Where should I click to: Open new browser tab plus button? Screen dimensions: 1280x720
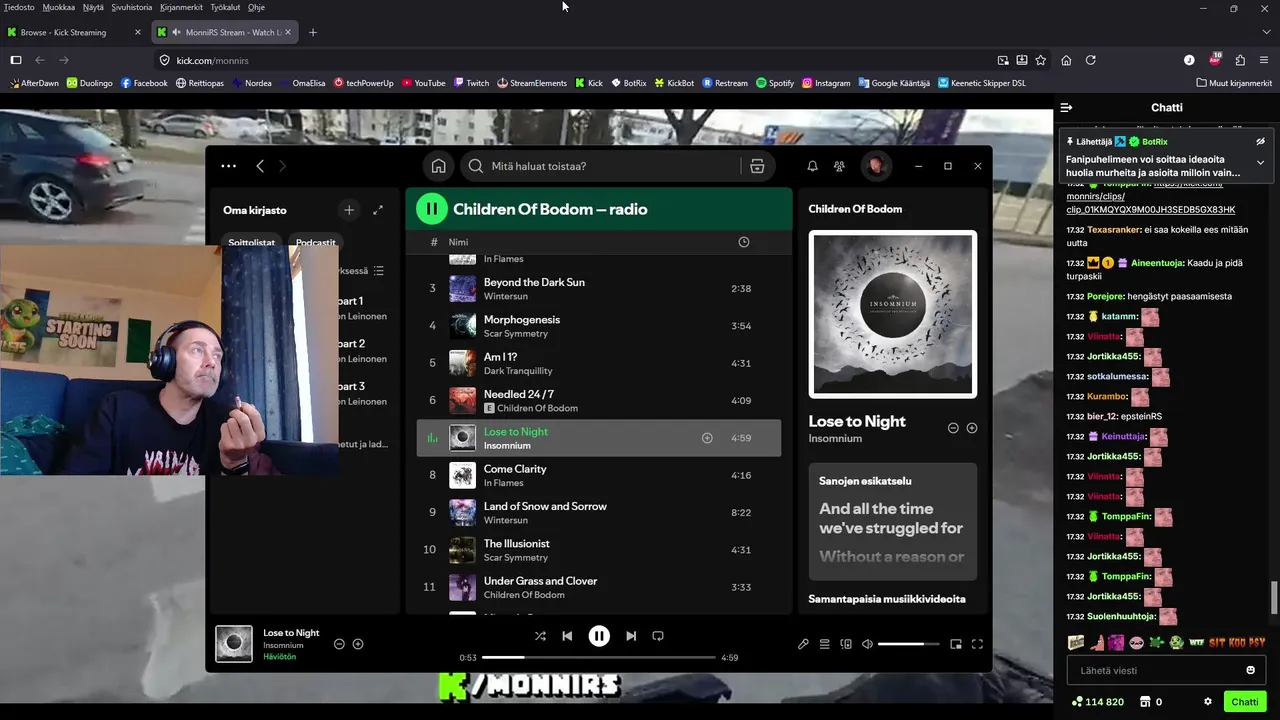pyautogui.click(x=313, y=32)
